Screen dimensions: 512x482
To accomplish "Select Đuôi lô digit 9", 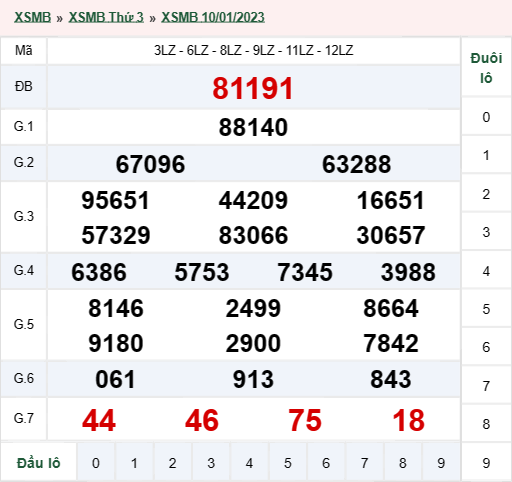I will [486, 463].
